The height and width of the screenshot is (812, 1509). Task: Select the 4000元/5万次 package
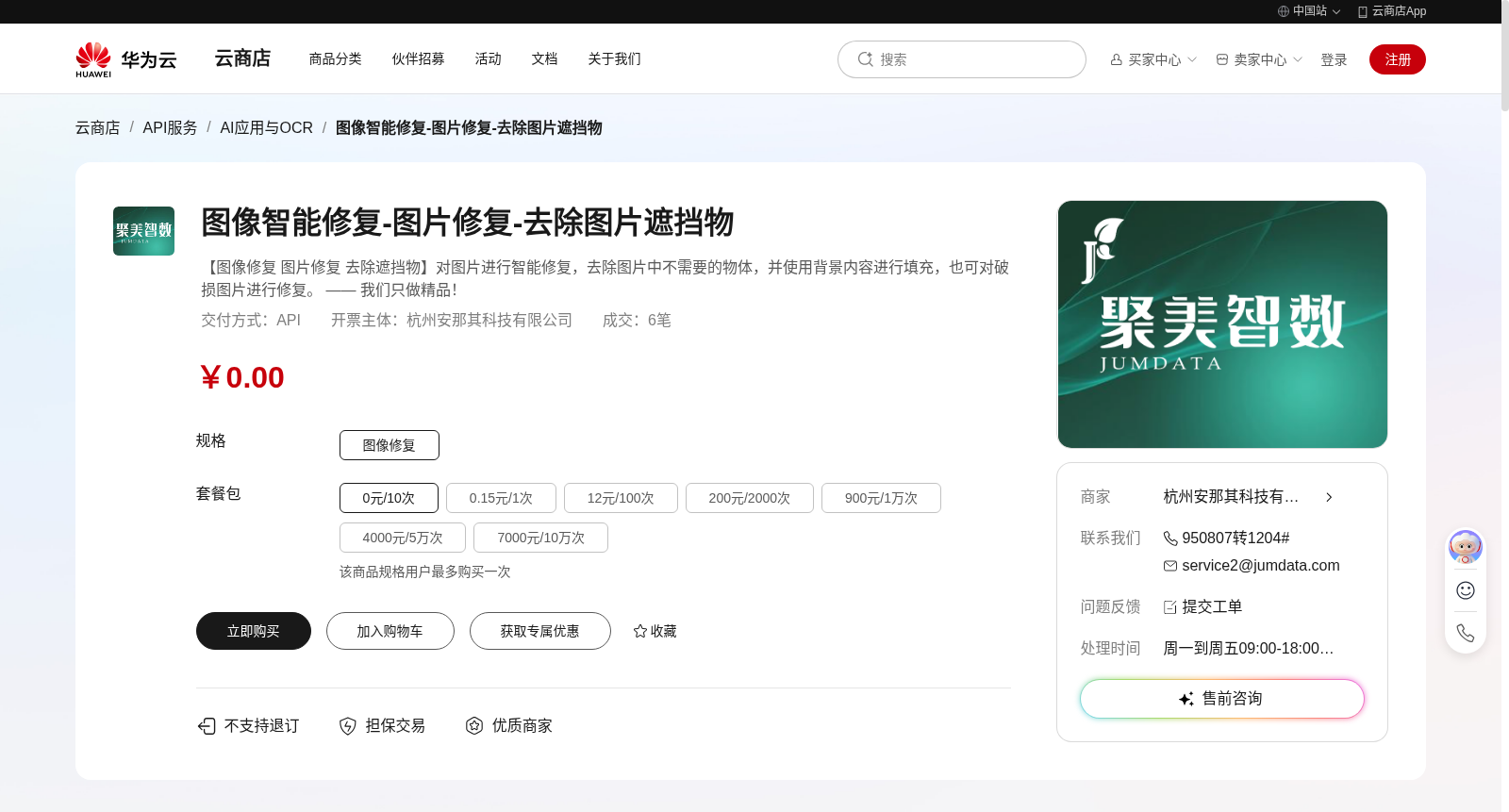[x=403, y=538]
